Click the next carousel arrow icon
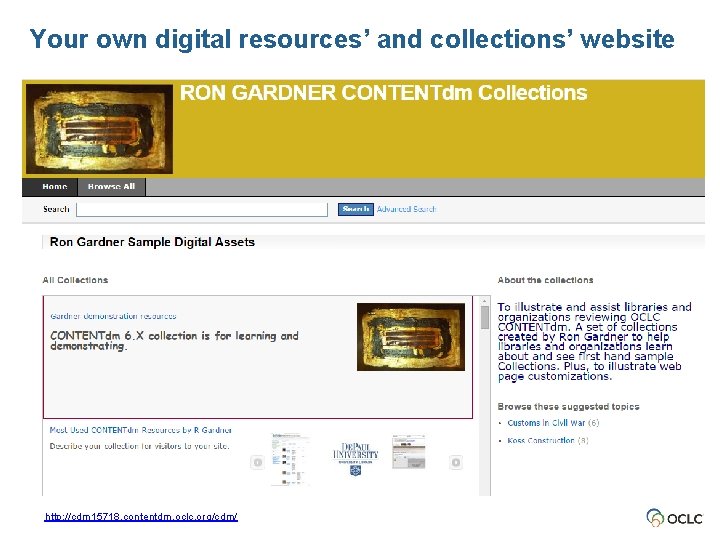The image size is (720, 540). pos(456,462)
